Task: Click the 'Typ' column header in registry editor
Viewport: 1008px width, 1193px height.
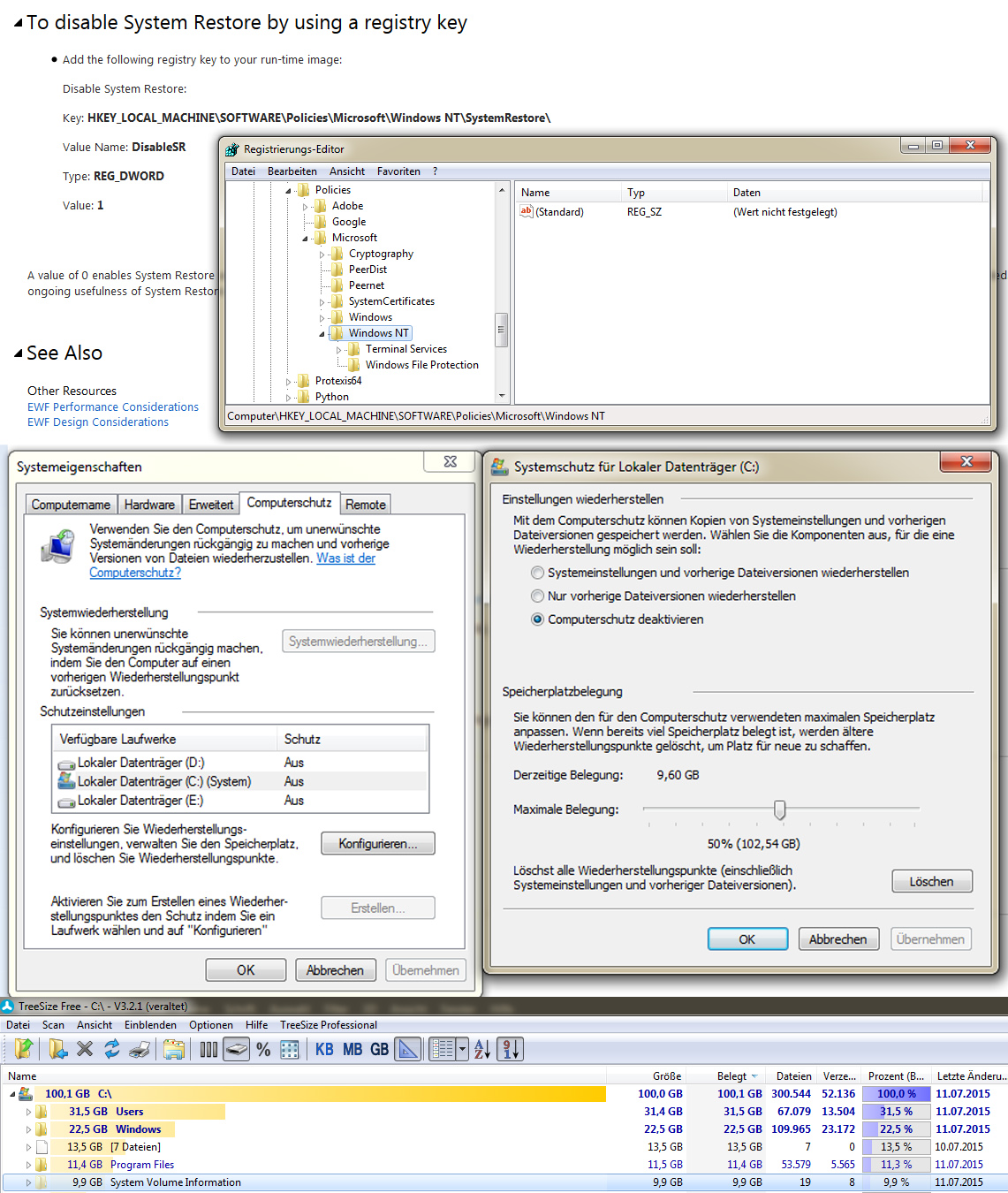Action: pyautogui.click(x=673, y=192)
